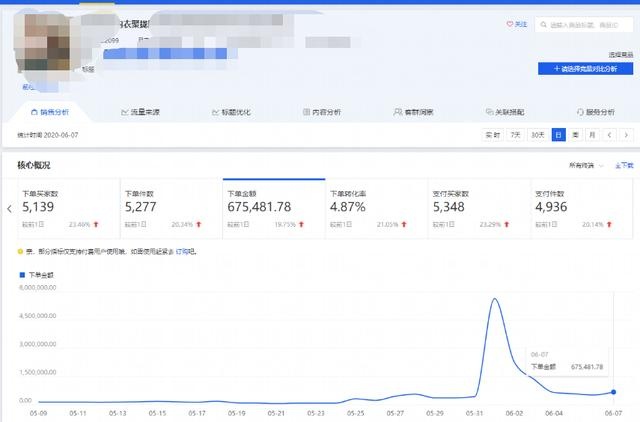Click the heart 关注 follow icon
The height and width of the screenshot is (422, 640).
(510, 24)
